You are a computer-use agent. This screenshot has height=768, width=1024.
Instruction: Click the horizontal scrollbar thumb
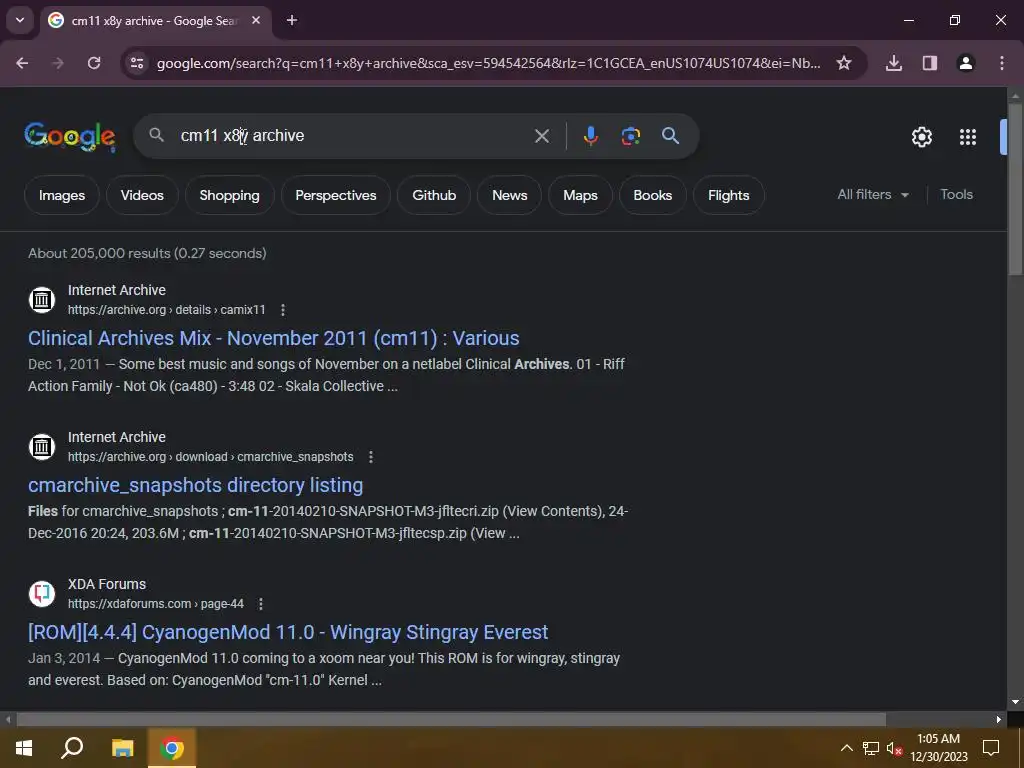[451, 719]
